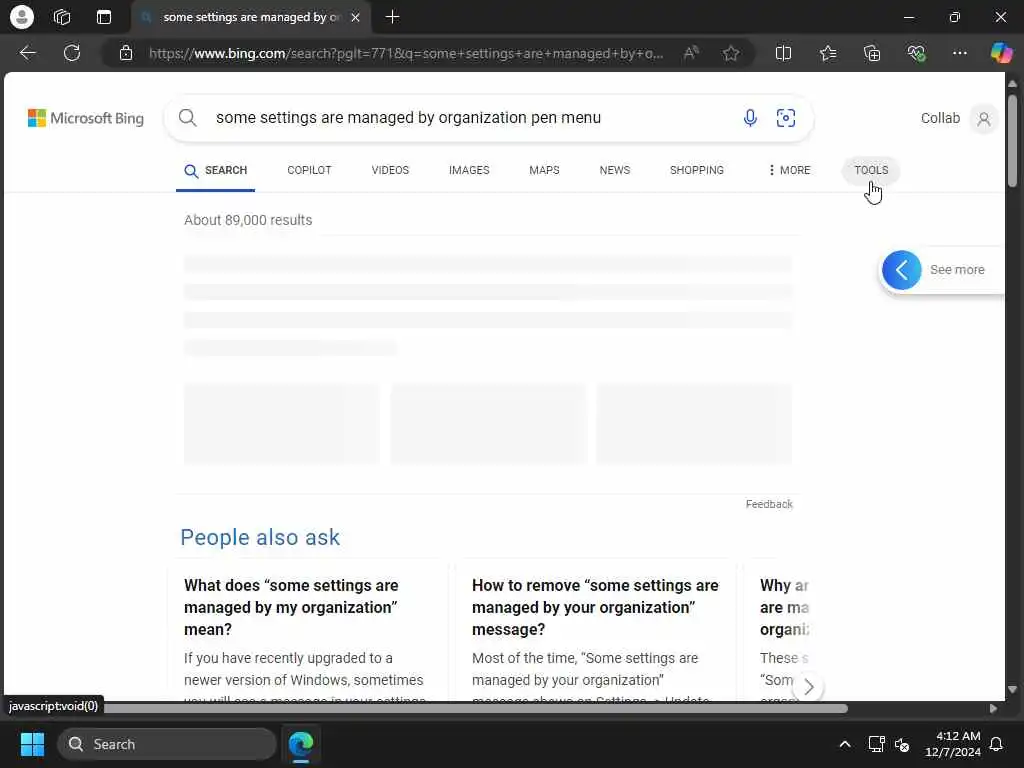The height and width of the screenshot is (768, 1024).
Task: Open the Edge profile avatar
Action: coord(22,17)
